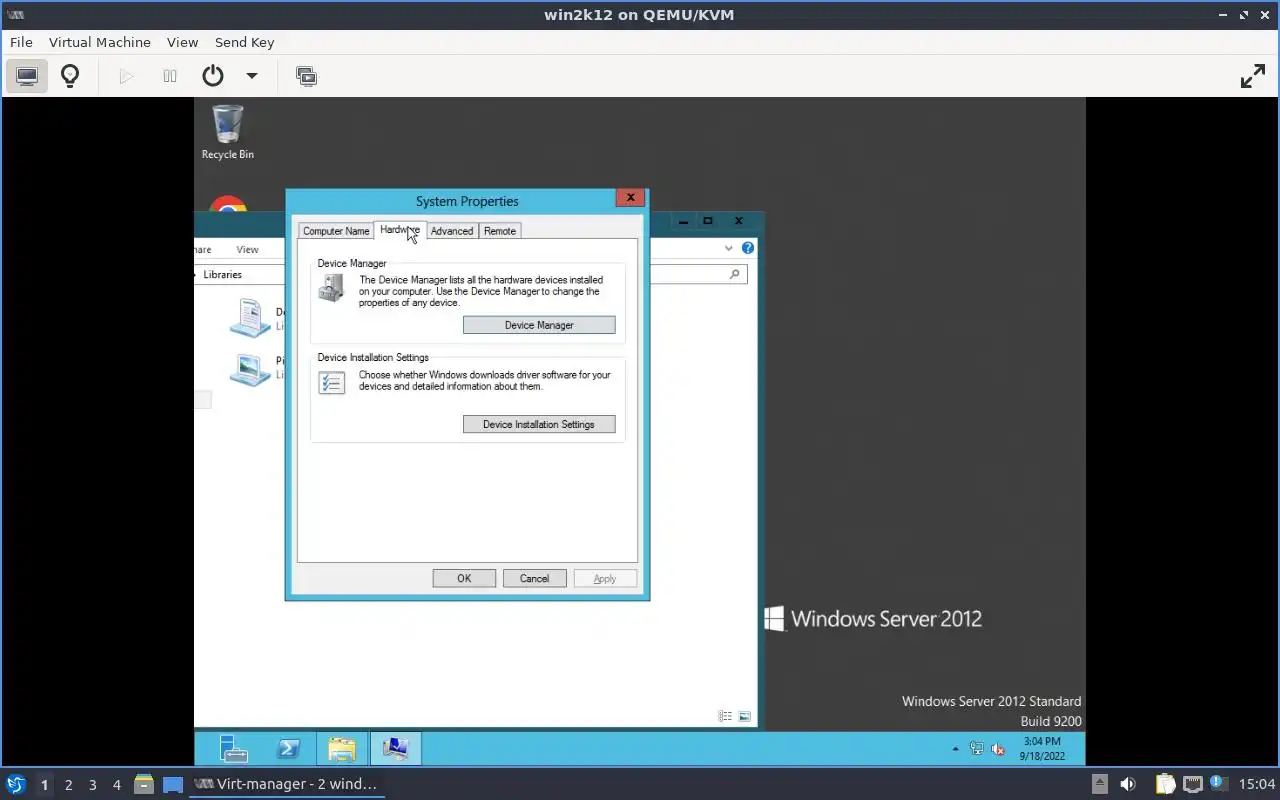1280x800 pixels.
Task: Select the Hardware tab
Action: click(400, 230)
